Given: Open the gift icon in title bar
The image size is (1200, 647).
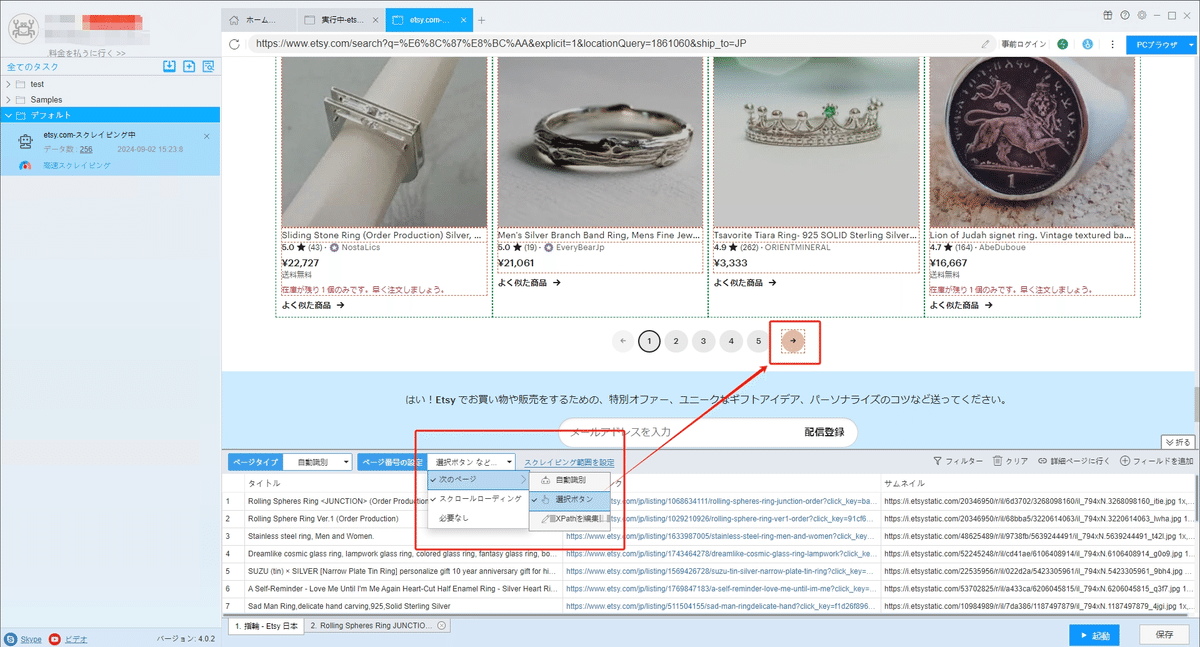Looking at the screenshot, I should tap(1108, 15).
